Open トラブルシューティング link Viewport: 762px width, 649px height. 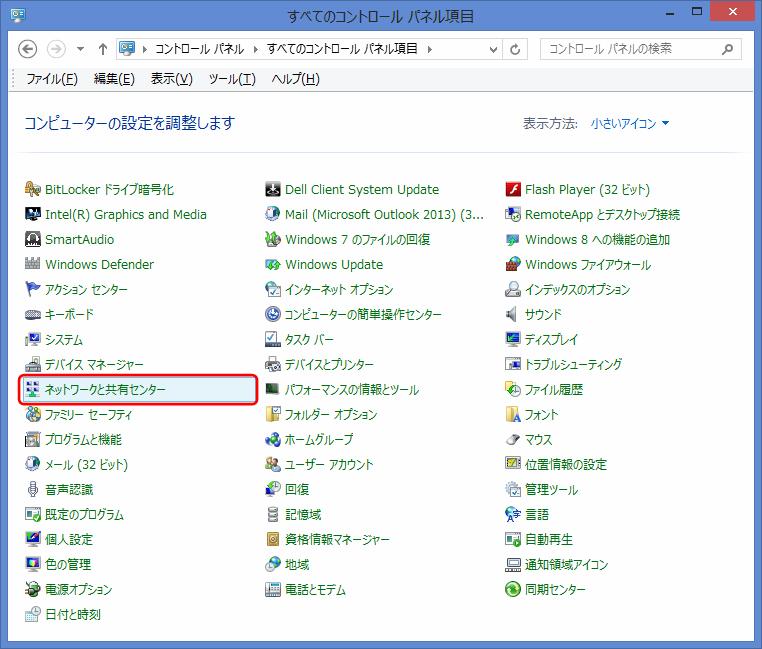[573, 365]
